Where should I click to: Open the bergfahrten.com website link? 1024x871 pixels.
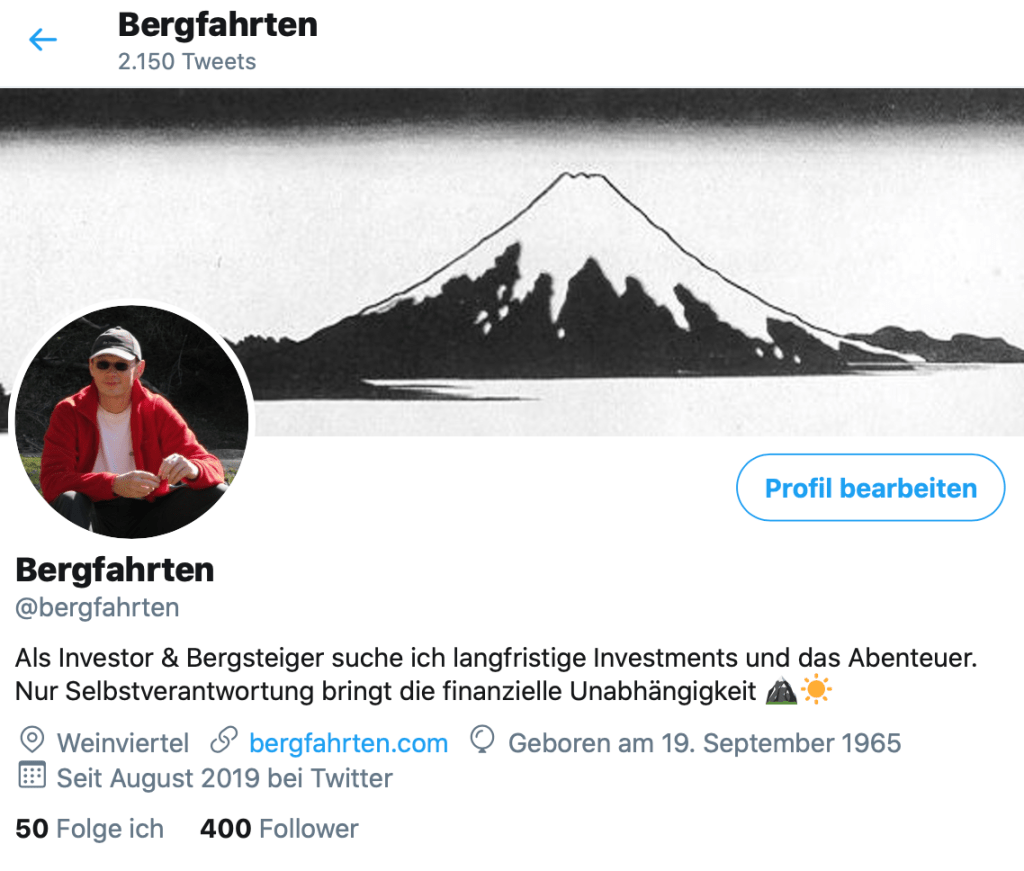point(349,743)
